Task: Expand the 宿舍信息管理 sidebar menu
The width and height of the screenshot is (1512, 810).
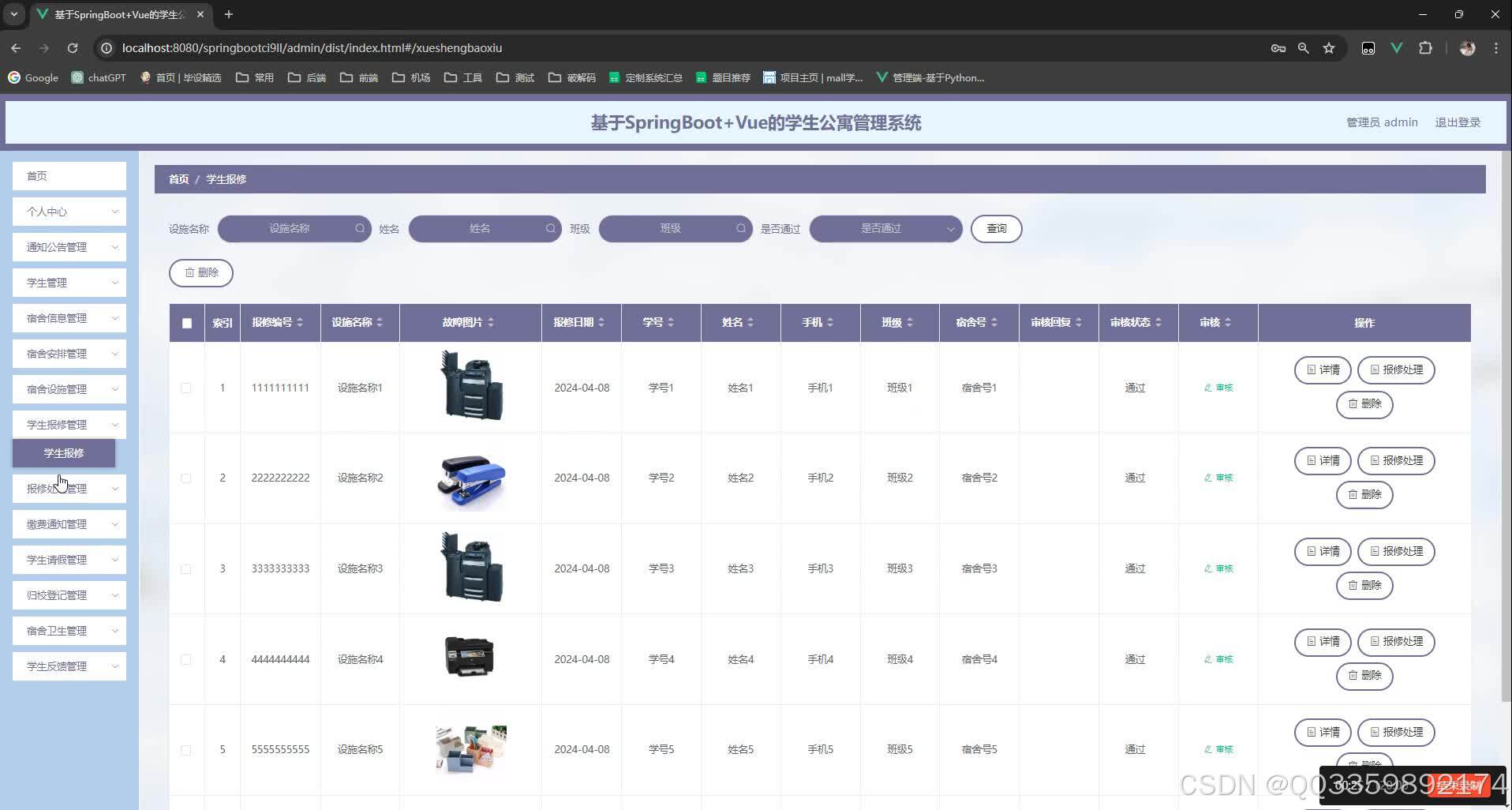Action: [x=69, y=318]
